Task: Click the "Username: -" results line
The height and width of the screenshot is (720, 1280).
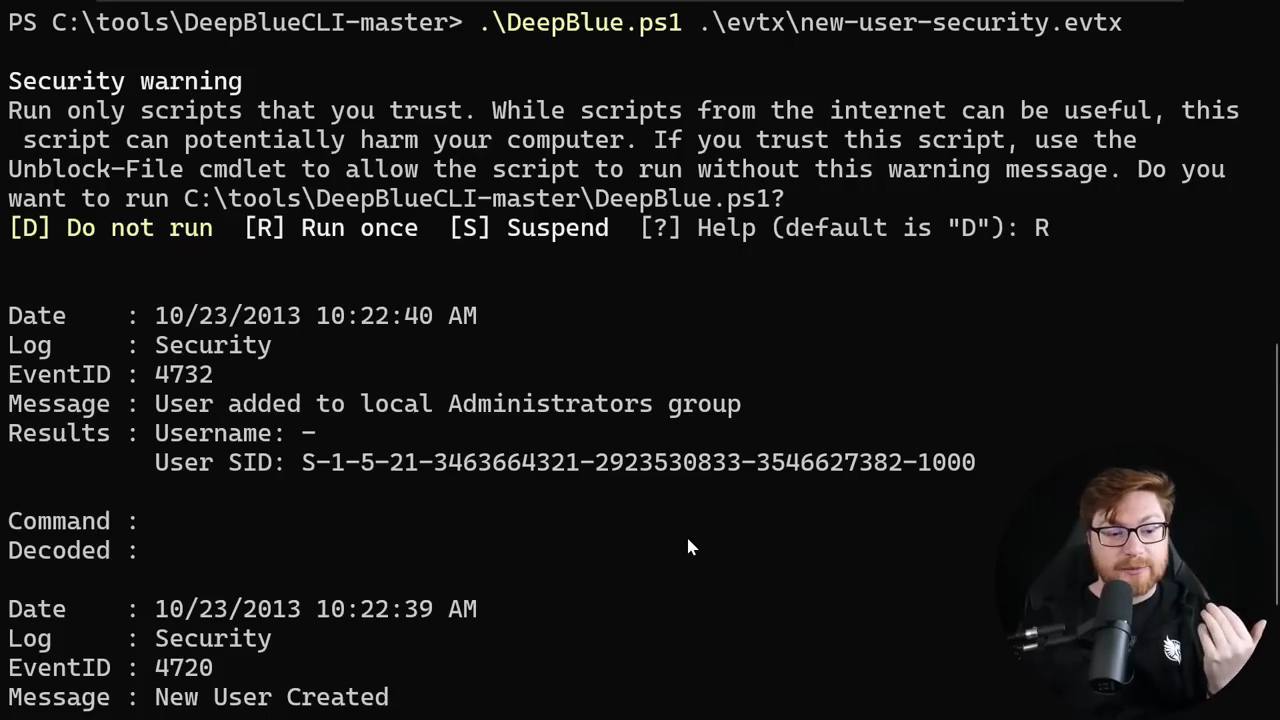Action: pos(235,433)
